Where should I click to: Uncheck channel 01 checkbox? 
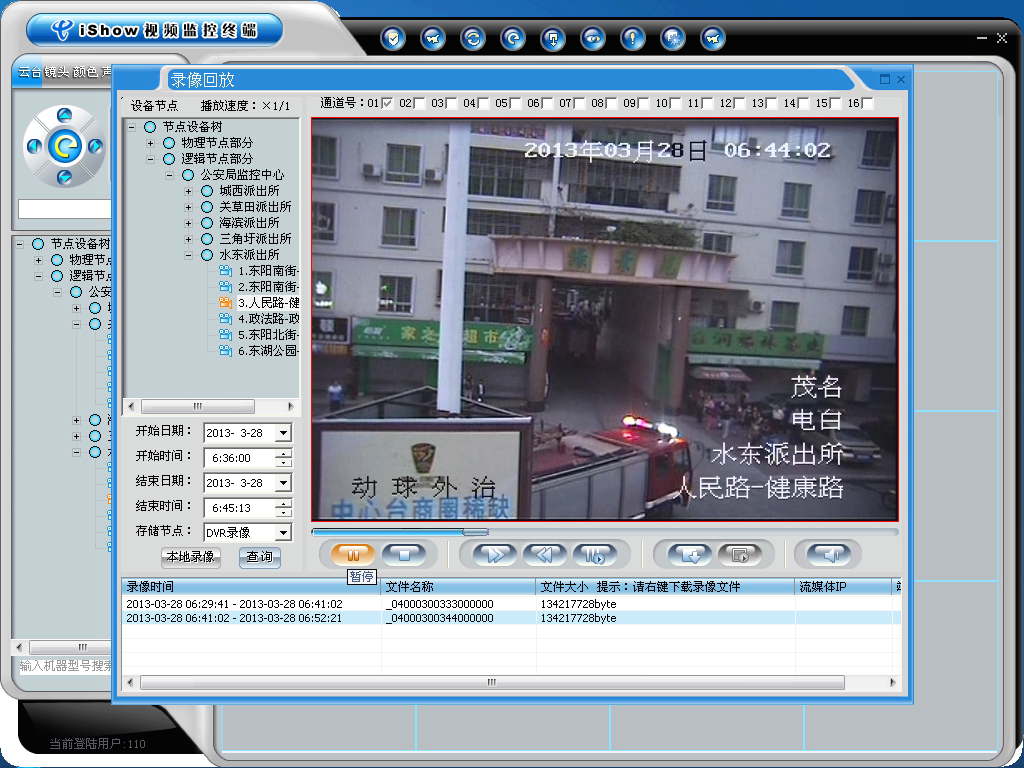(387, 103)
